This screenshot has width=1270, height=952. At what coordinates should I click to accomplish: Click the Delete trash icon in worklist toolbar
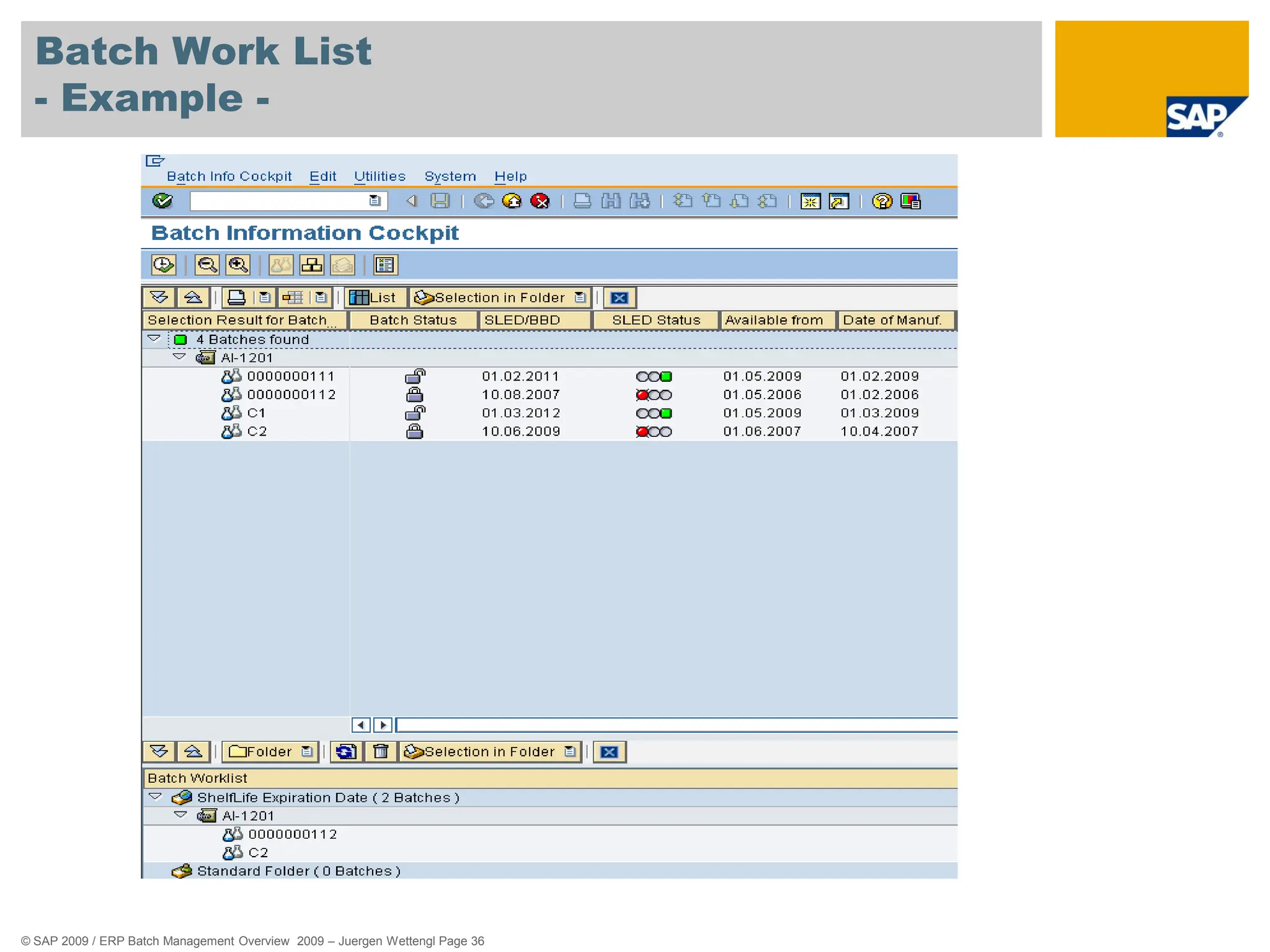click(x=381, y=752)
